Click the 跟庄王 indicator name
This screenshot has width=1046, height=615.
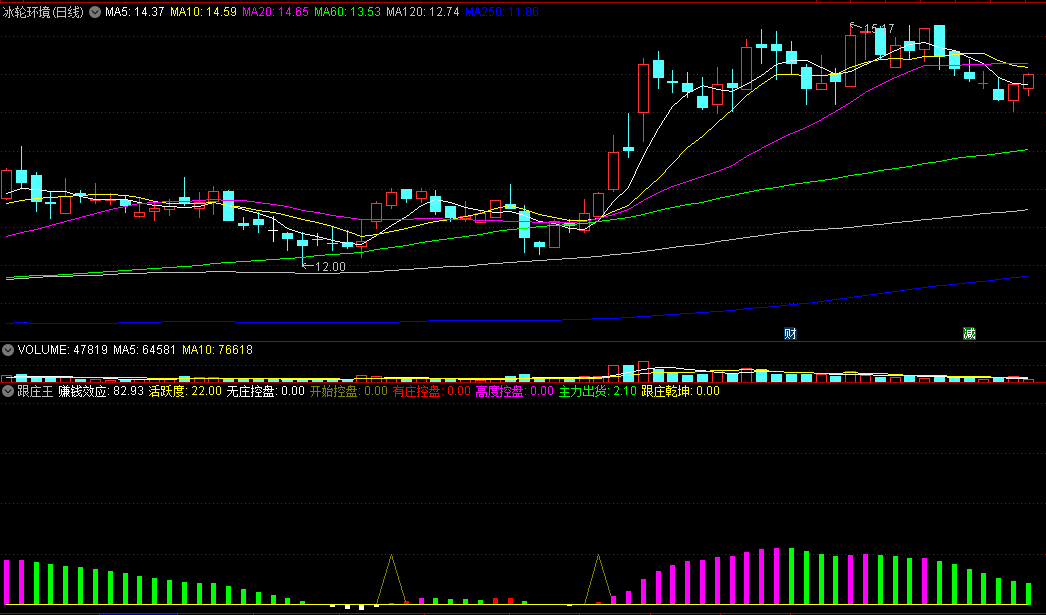tap(35, 391)
